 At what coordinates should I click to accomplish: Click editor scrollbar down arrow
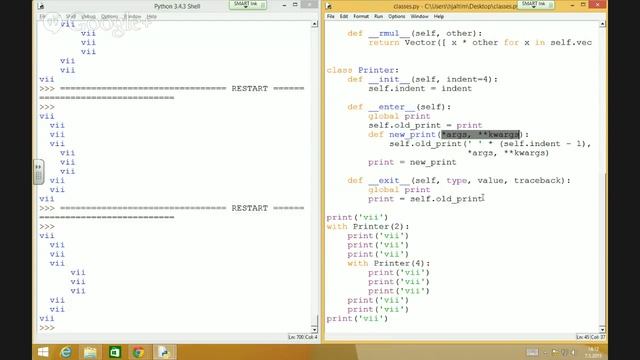click(x=602, y=329)
